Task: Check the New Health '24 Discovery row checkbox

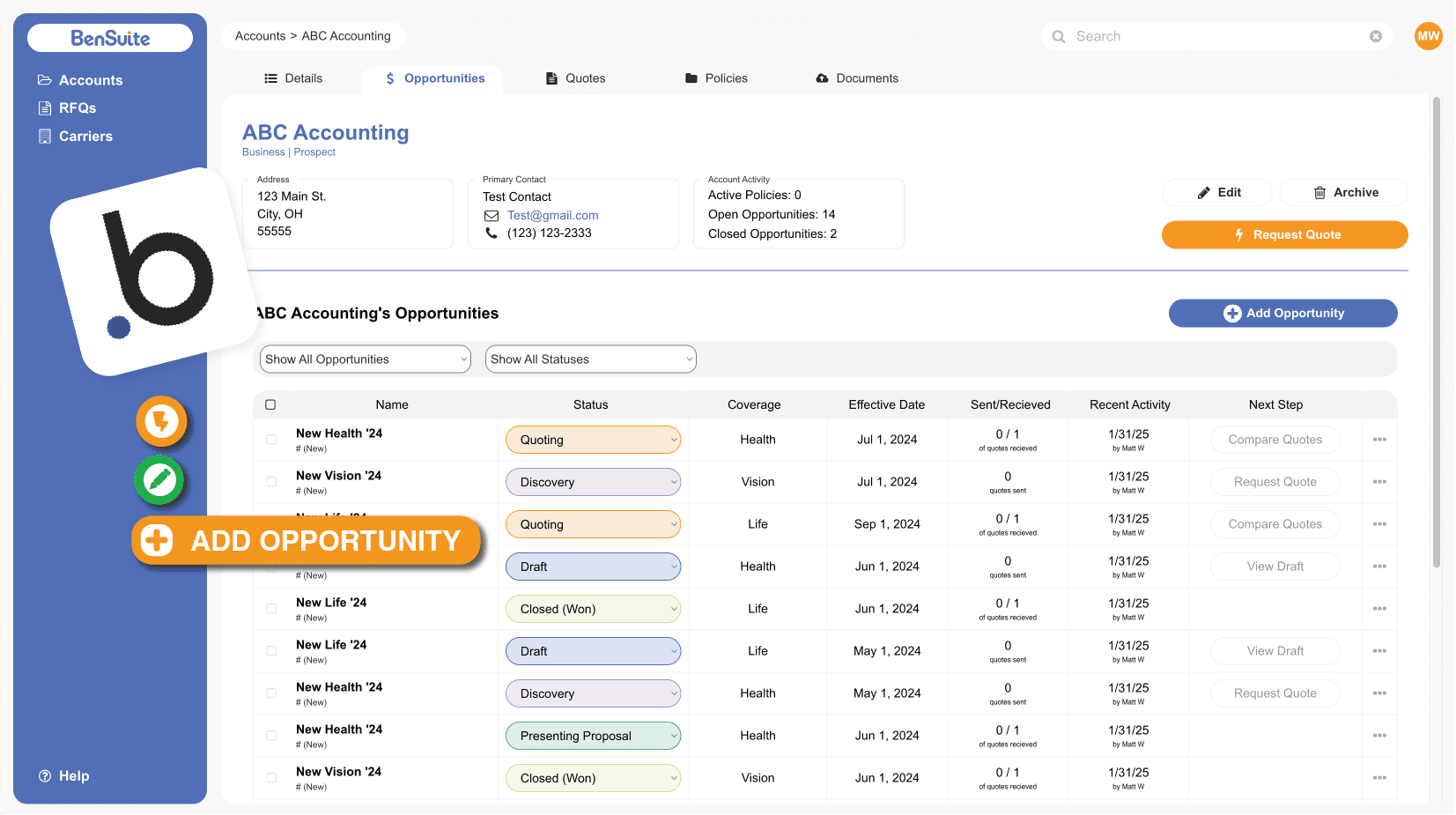Action: point(271,693)
